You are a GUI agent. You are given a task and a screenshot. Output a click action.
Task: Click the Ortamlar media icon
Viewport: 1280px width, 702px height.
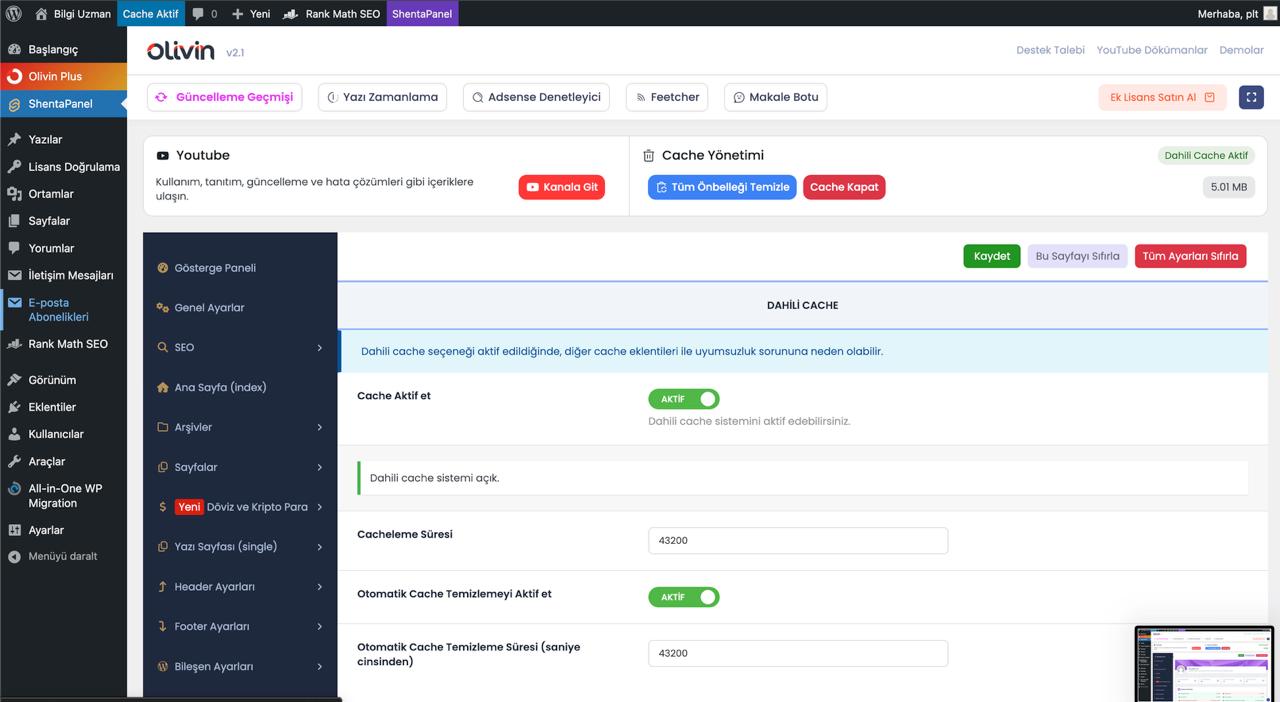click(14, 194)
